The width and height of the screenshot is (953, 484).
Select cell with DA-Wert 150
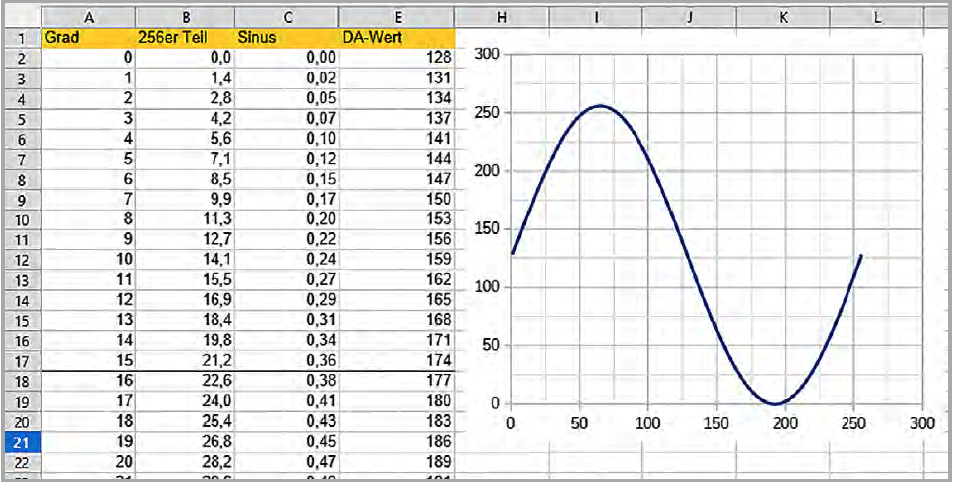point(397,199)
